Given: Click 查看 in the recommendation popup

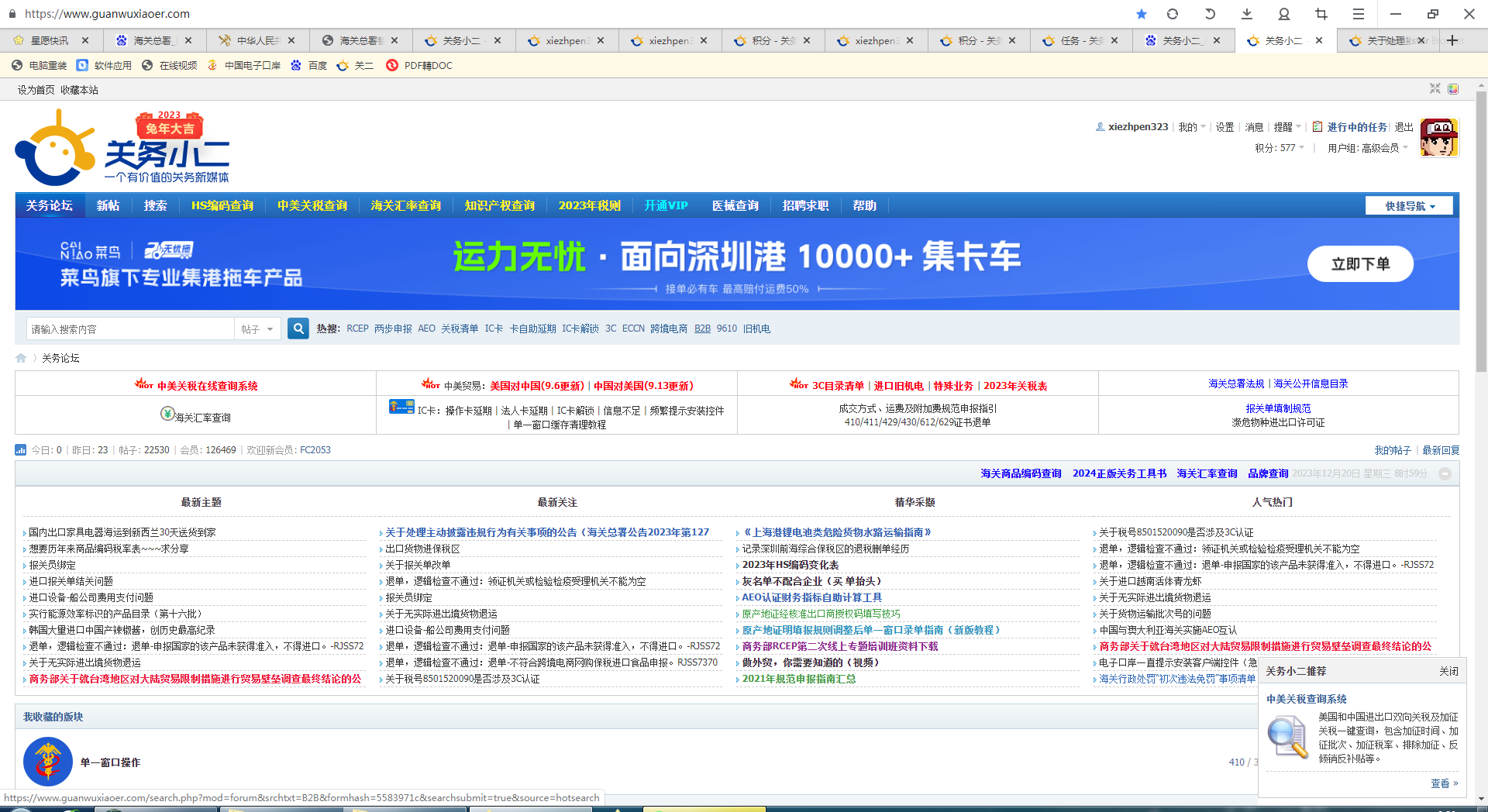Looking at the screenshot, I should pos(1444,783).
